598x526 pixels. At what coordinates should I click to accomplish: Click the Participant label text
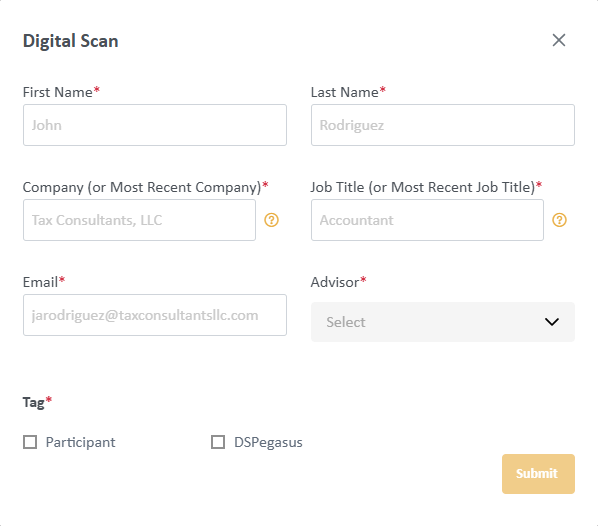pyautogui.click(x=80, y=442)
